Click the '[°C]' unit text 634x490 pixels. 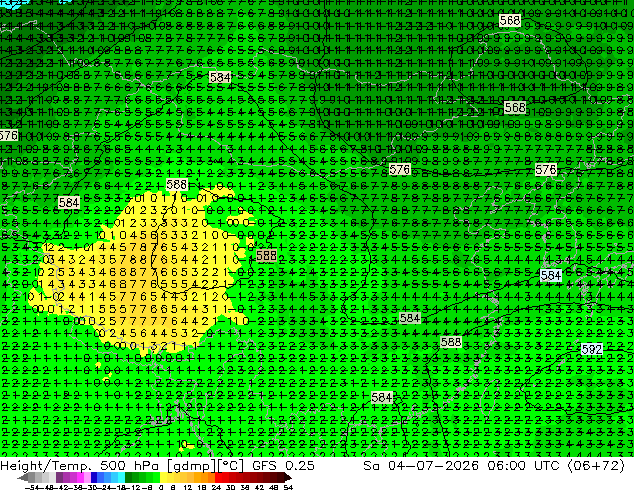(x=230, y=466)
